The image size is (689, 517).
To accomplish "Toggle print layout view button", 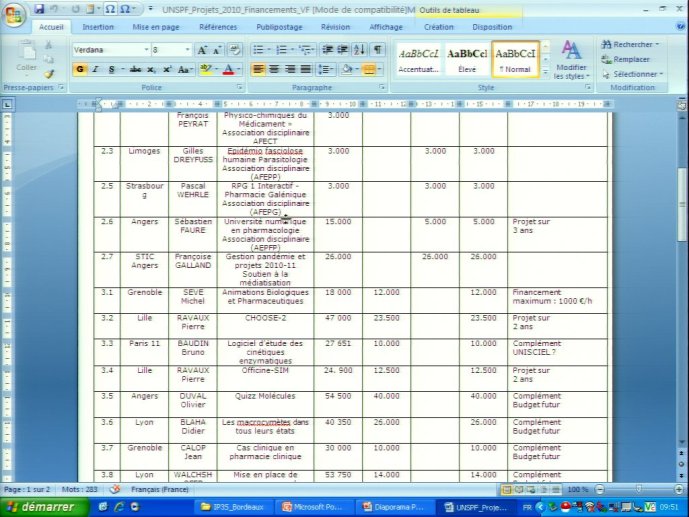I will click(x=507, y=489).
